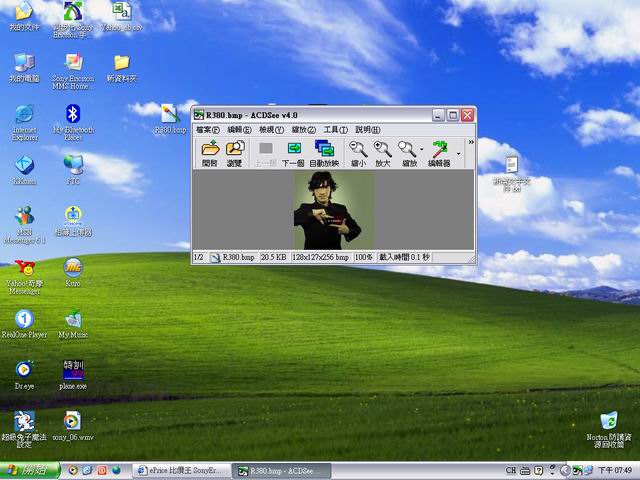The image size is (640, 480).
Task: Open the 檔案(F) menu
Action: click(207, 130)
